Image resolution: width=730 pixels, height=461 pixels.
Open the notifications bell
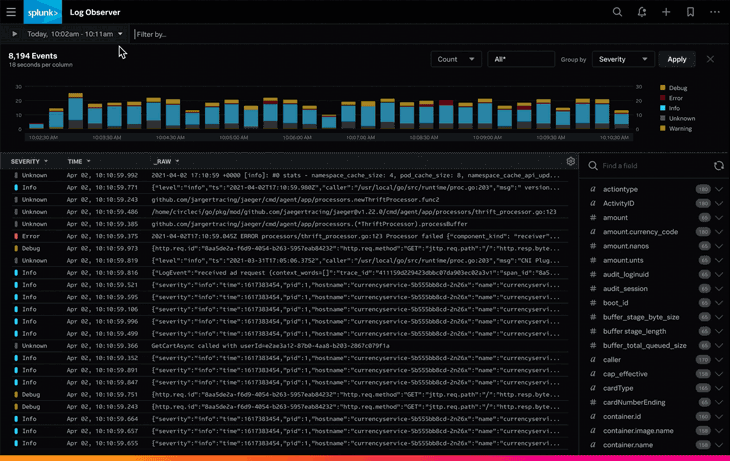pos(641,12)
